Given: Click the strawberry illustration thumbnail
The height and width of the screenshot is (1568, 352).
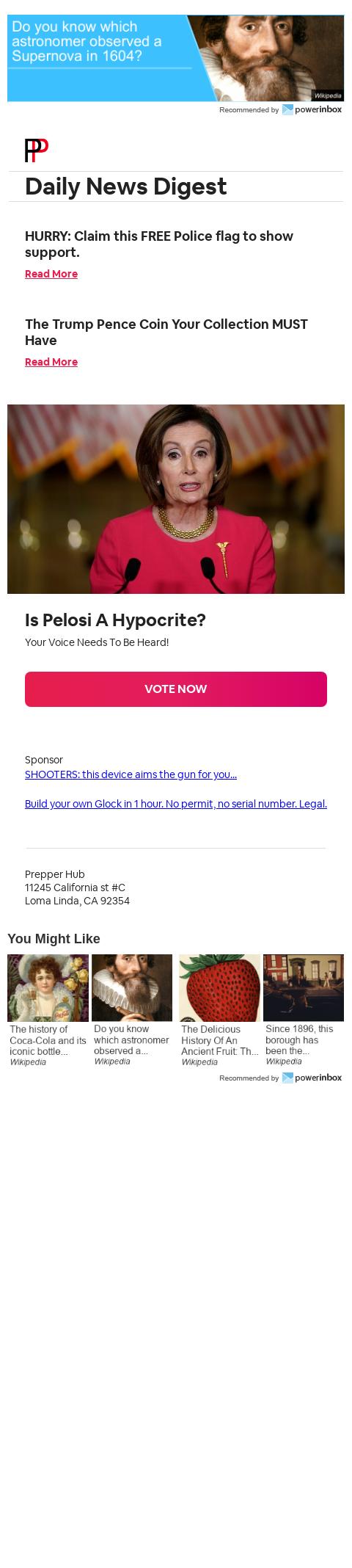Looking at the screenshot, I should coord(219,988).
